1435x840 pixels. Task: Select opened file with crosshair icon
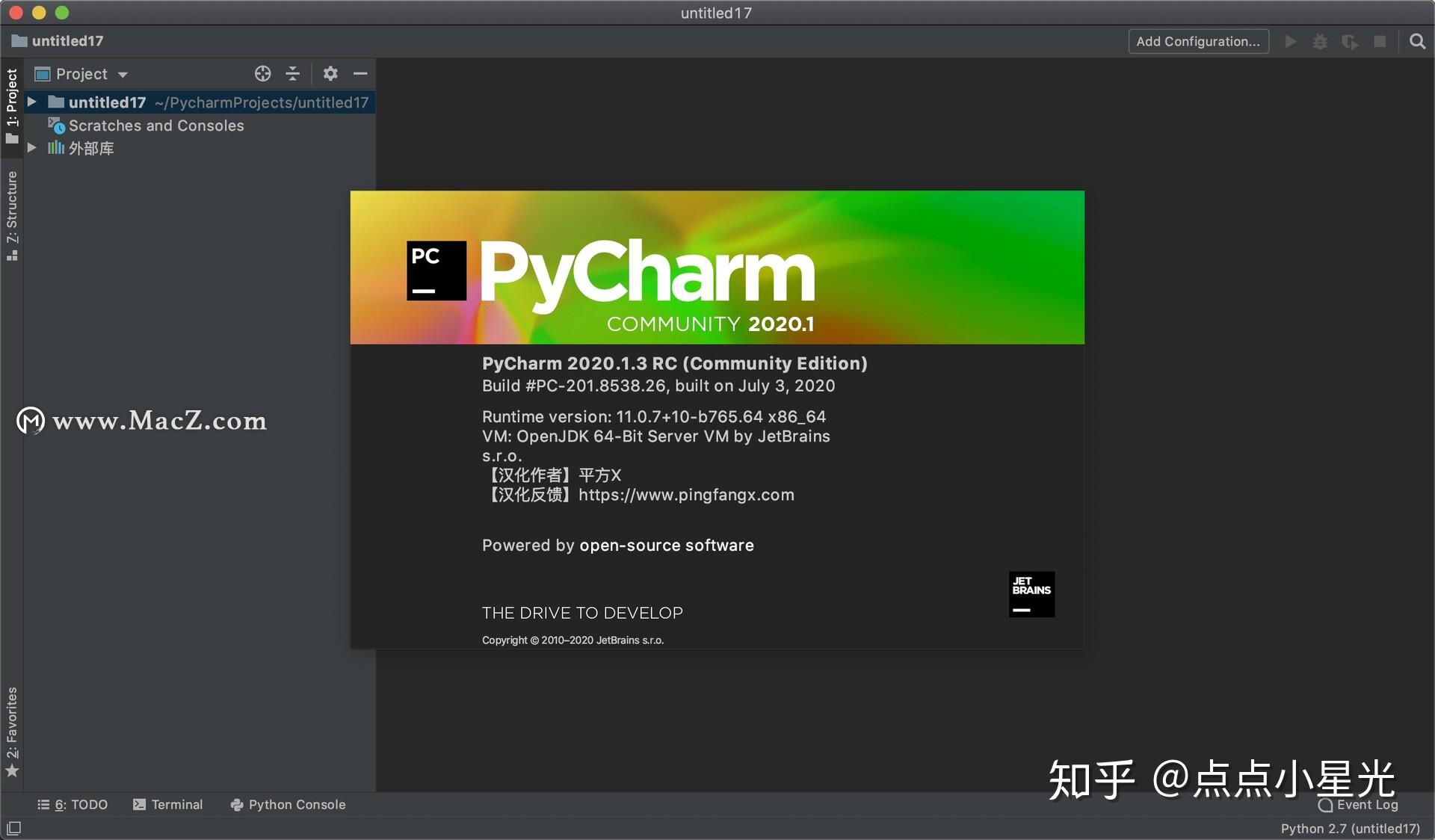(263, 73)
